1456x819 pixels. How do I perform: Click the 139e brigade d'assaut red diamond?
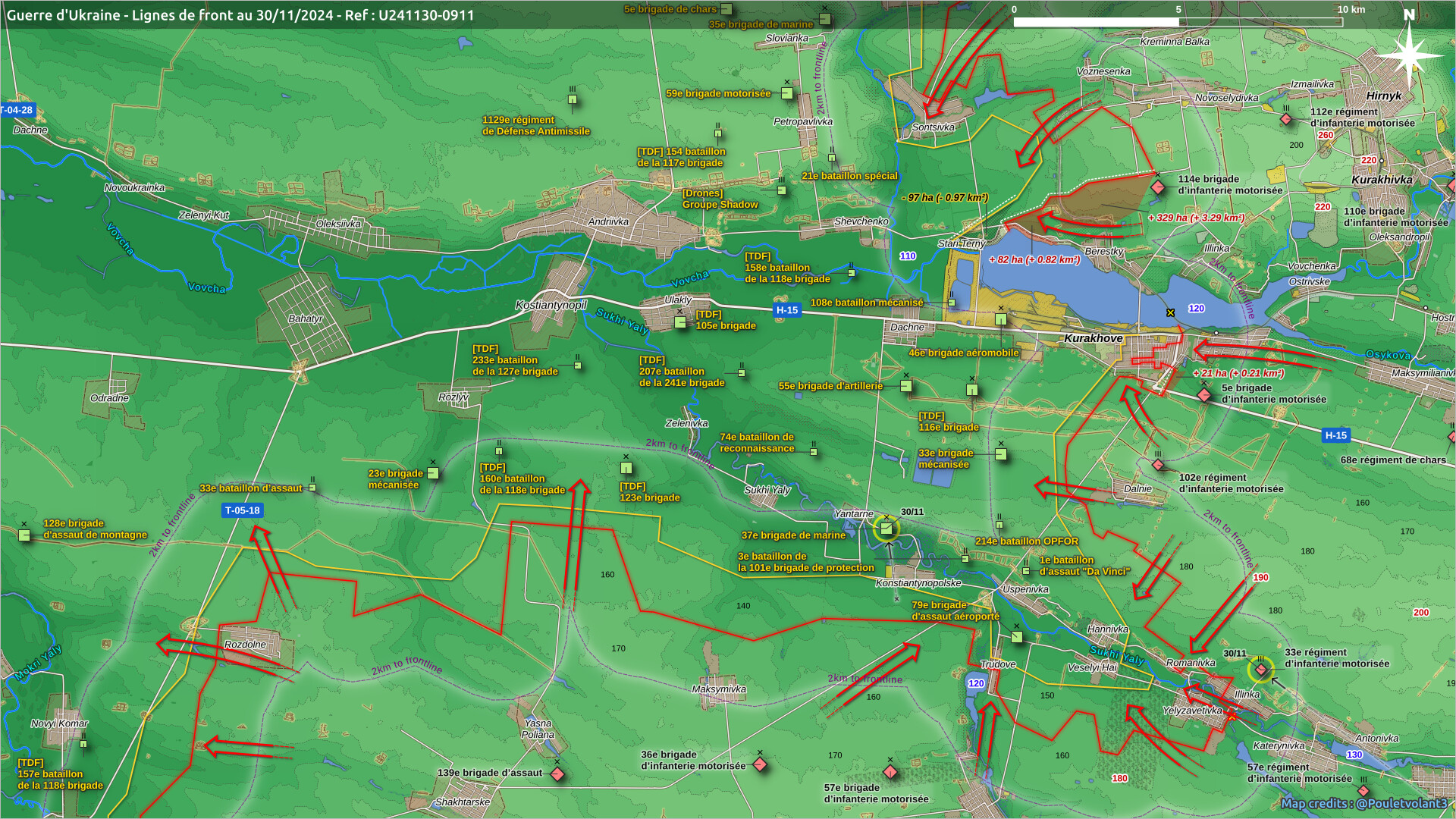[x=557, y=774]
